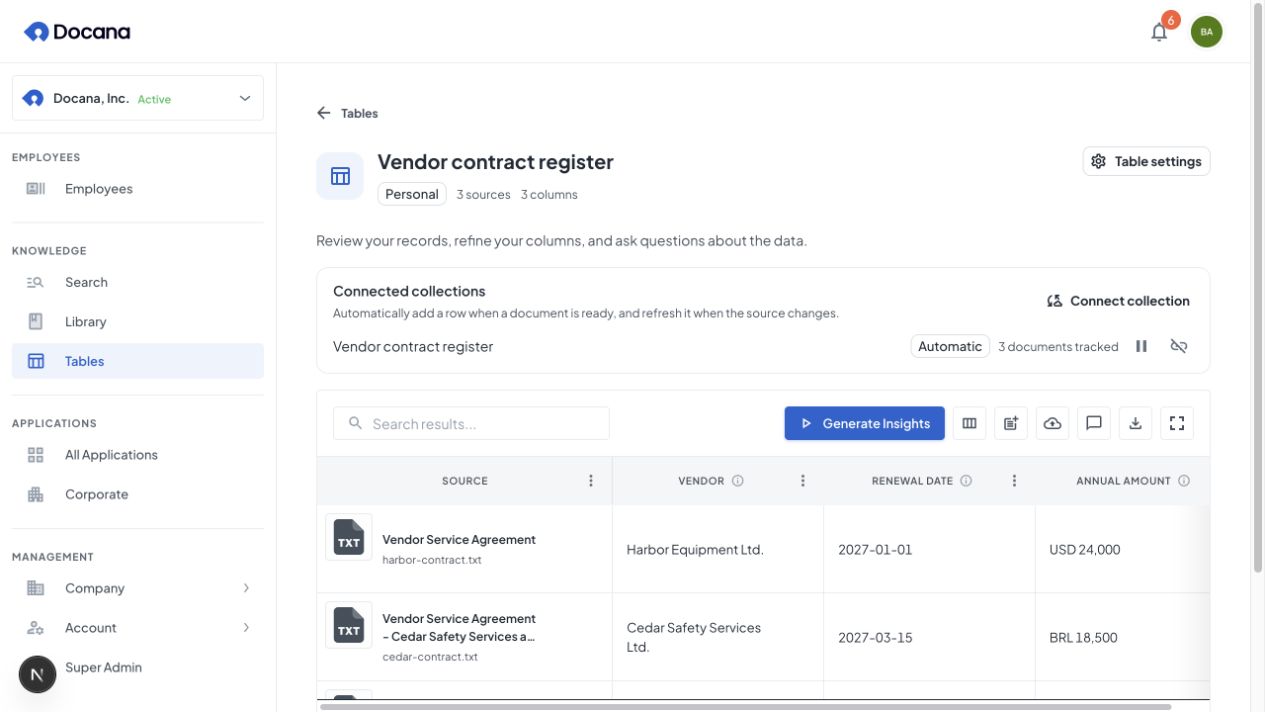The width and height of the screenshot is (1265, 712).
Task: Unlink the Vendor contract register collection
Action: click(1179, 346)
